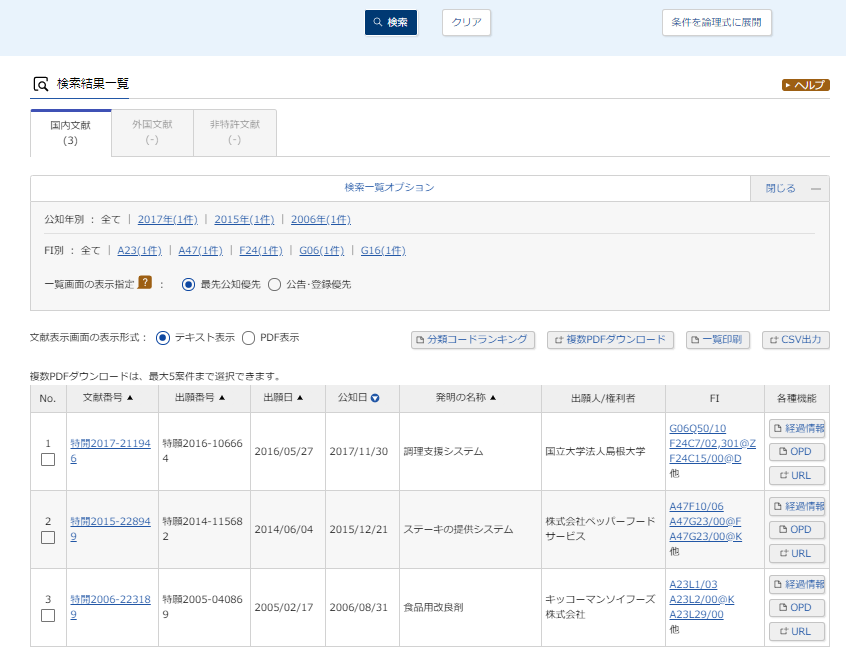Click OPD for 調理支援システム row

[x=797, y=452]
